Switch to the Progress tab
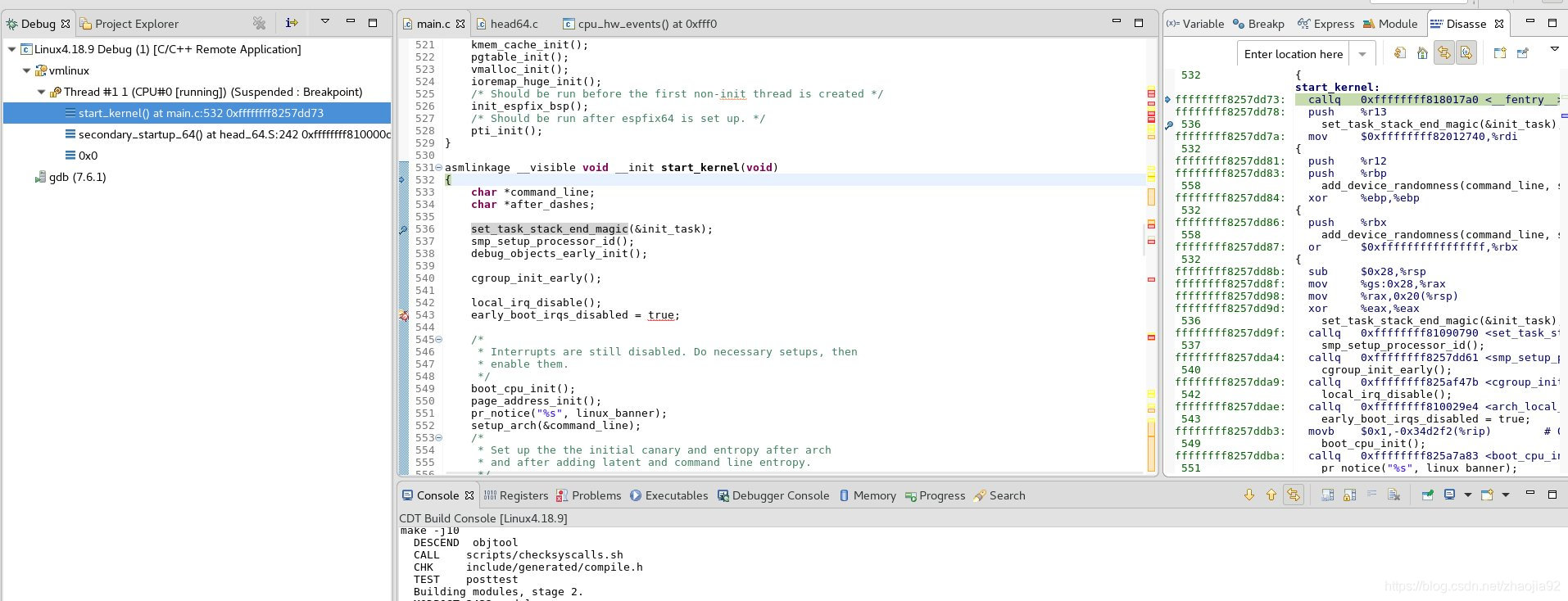This screenshot has height=601, width=1568. point(935,495)
